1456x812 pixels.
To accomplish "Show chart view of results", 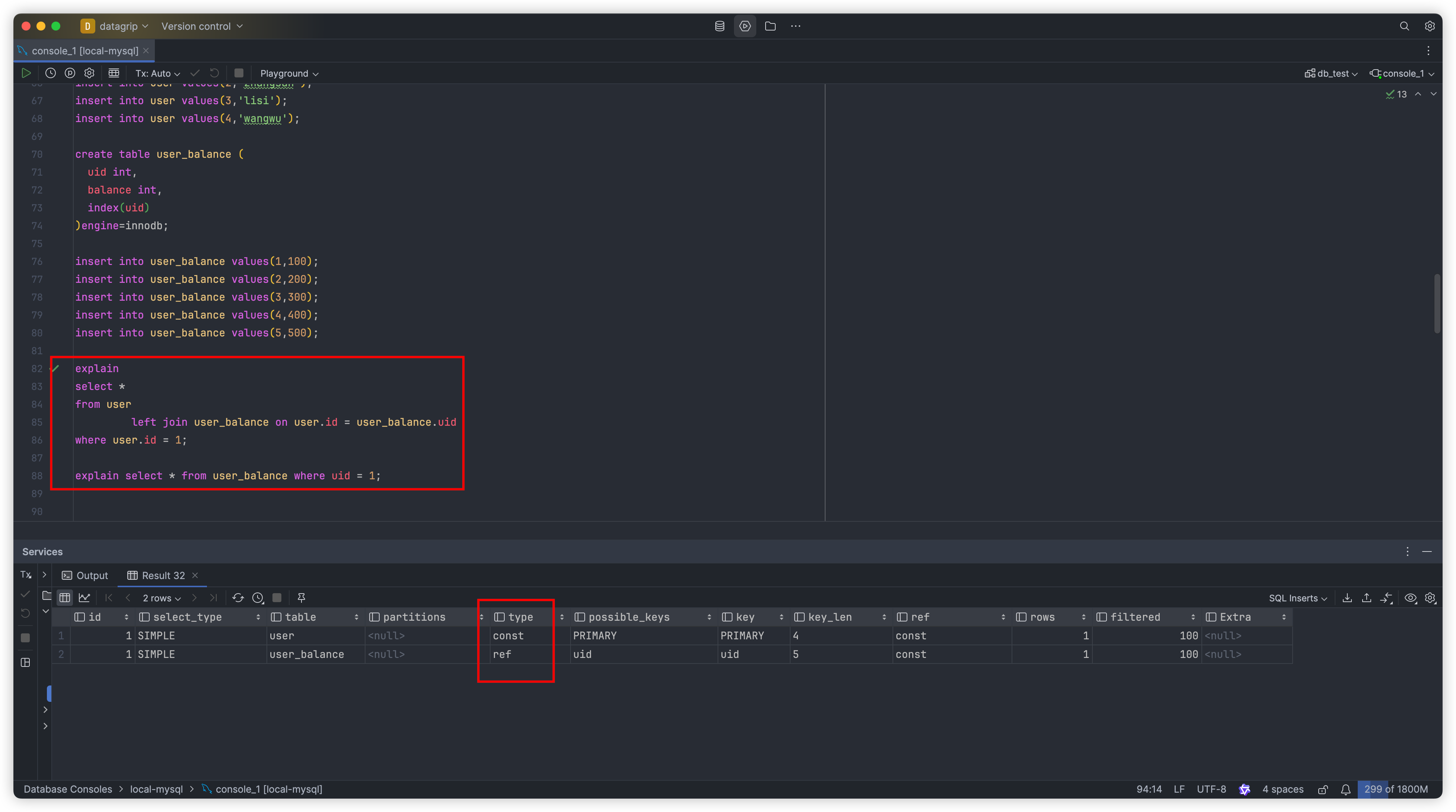I will tap(84, 597).
